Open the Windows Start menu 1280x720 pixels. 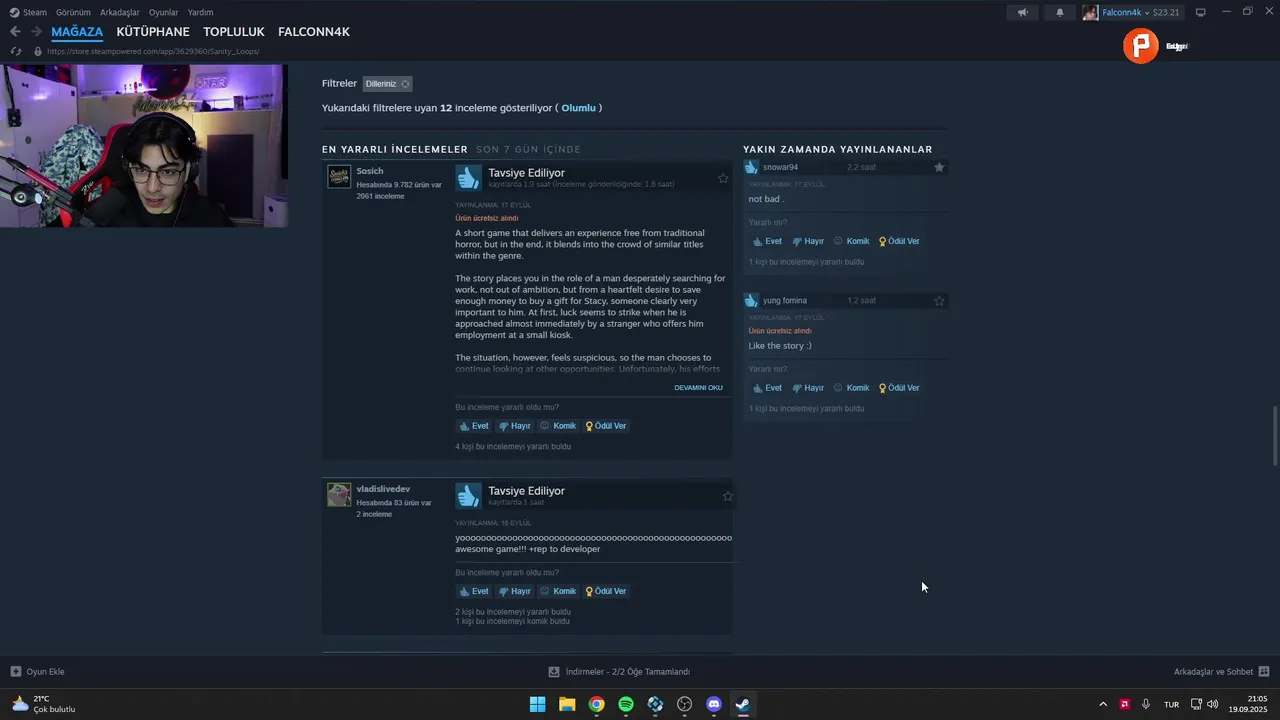537,704
